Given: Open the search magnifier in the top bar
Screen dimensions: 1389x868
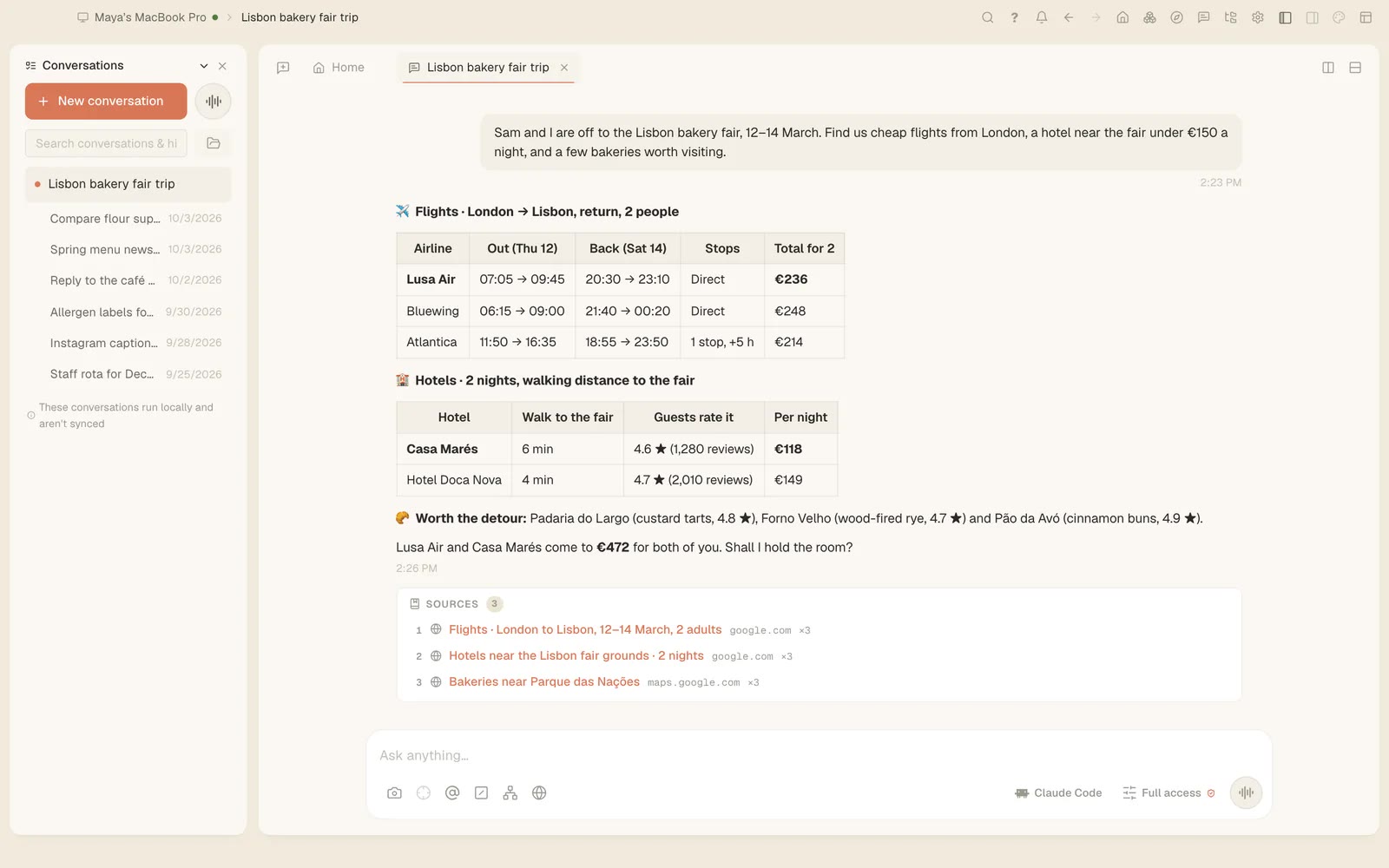Looking at the screenshot, I should [987, 17].
